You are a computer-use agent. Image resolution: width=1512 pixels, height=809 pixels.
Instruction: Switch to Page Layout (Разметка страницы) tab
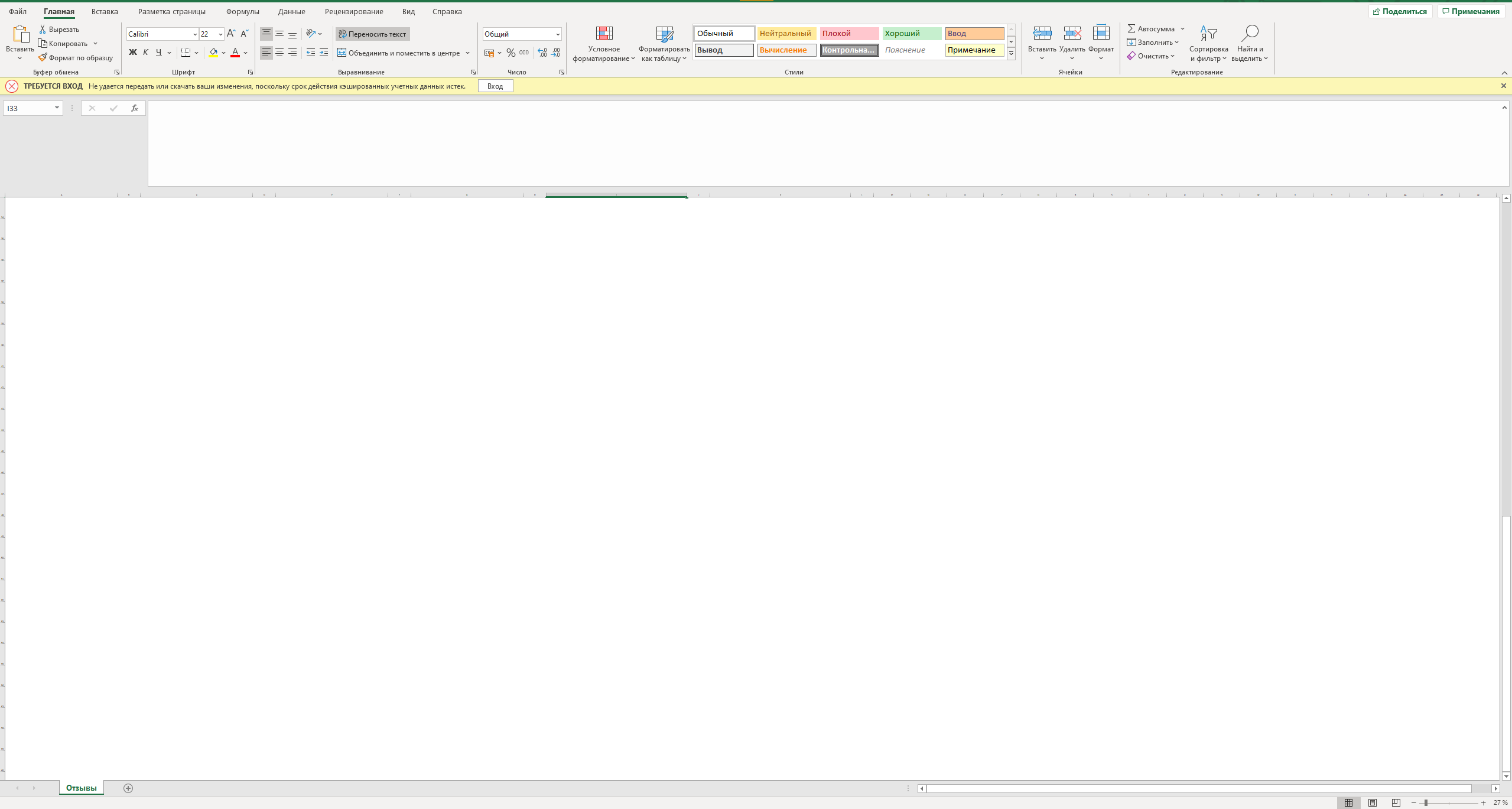[172, 11]
